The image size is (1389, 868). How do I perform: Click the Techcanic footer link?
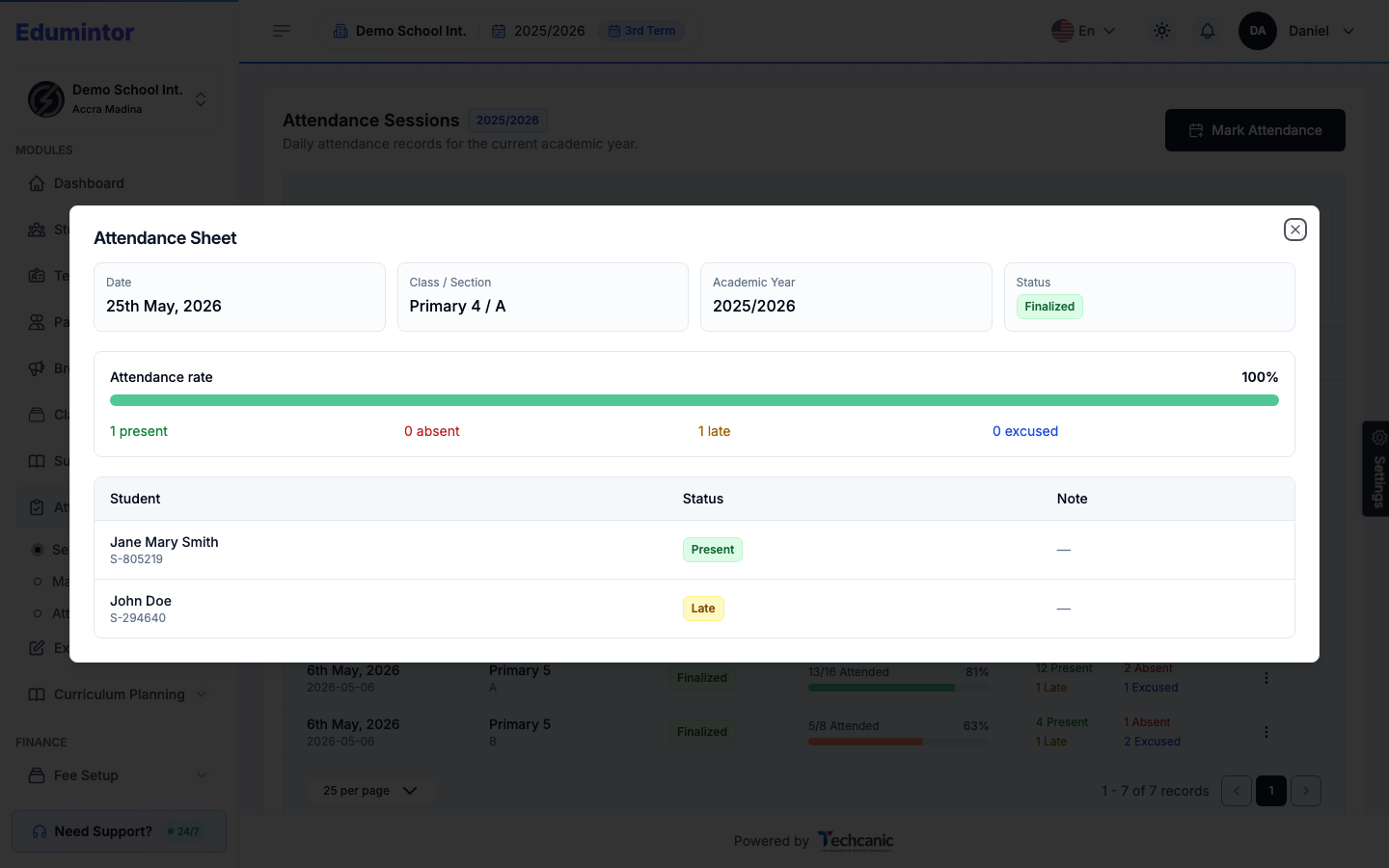[x=856, y=841]
